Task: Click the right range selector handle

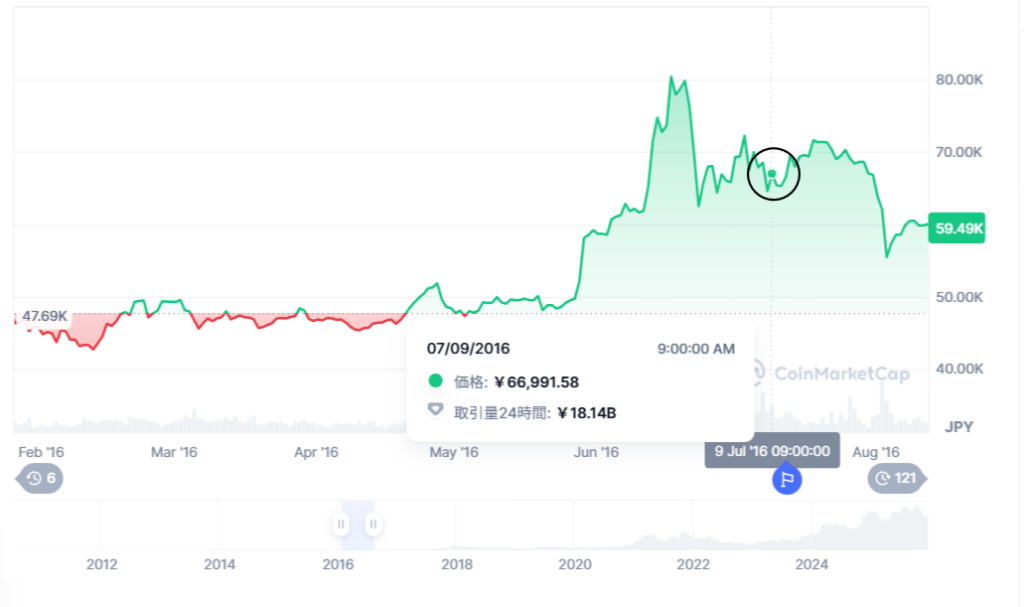Action: point(373,523)
